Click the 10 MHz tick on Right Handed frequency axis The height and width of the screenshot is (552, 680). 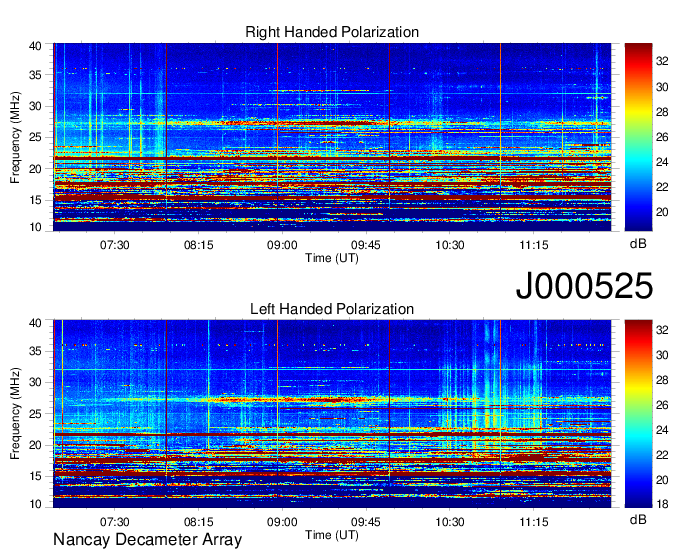click(x=36, y=227)
